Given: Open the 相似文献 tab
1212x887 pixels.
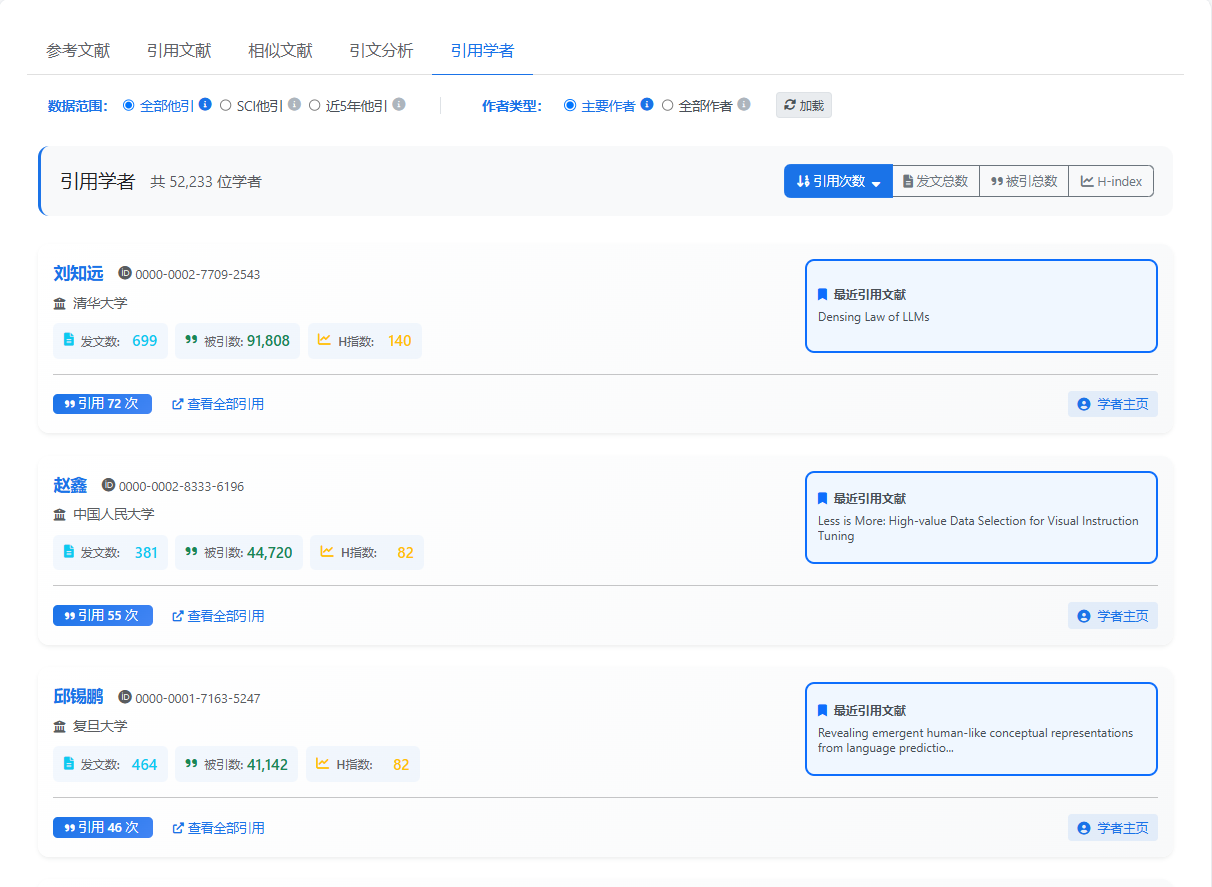Looking at the screenshot, I should click(280, 50).
